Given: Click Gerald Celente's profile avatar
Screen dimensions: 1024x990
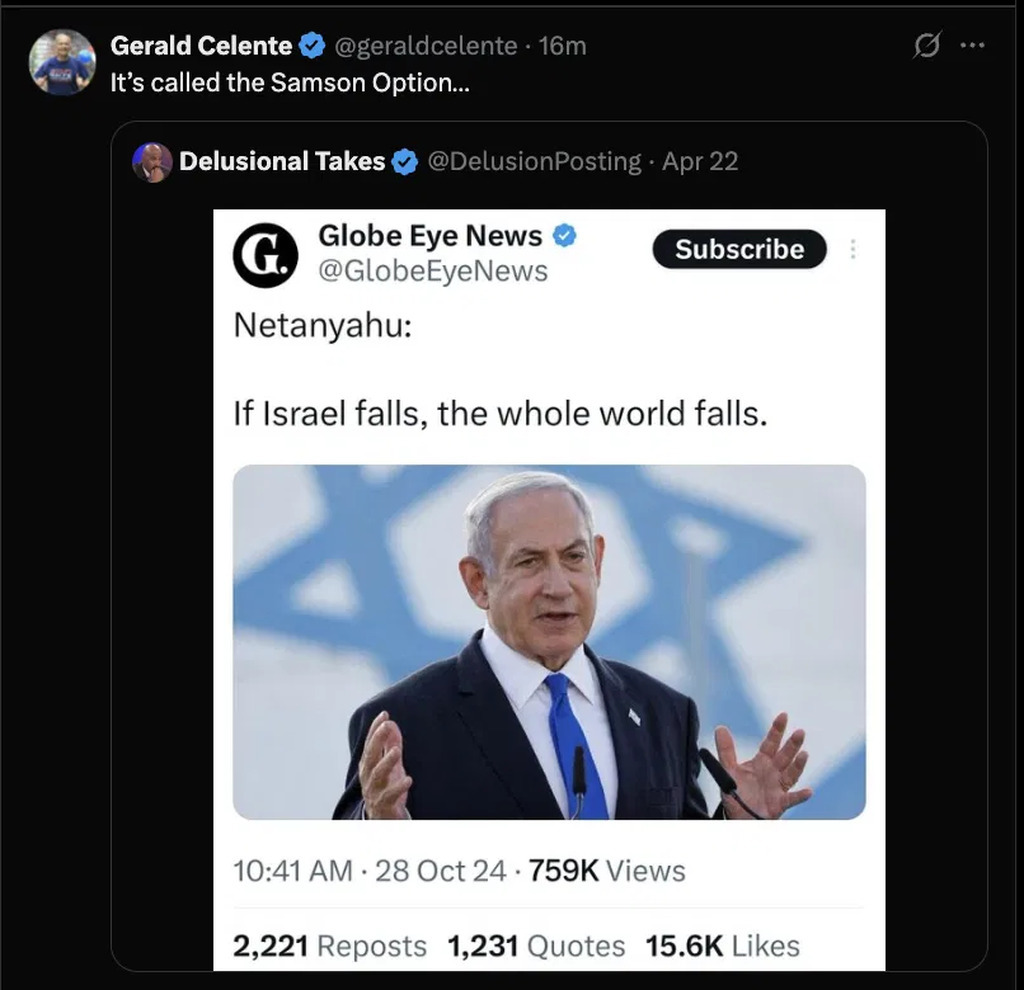Looking at the screenshot, I should (62, 62).
